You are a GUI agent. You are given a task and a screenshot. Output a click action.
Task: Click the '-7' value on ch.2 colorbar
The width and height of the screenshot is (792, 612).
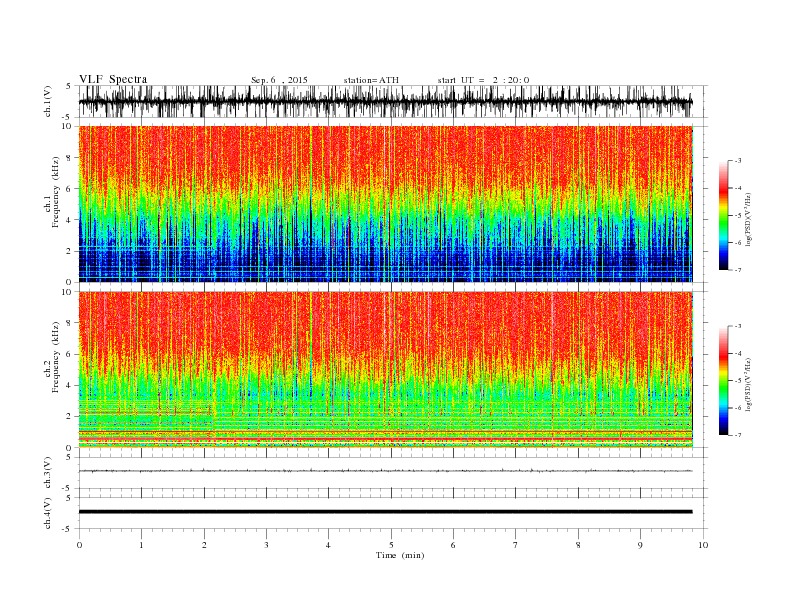(x=738, y=435)
